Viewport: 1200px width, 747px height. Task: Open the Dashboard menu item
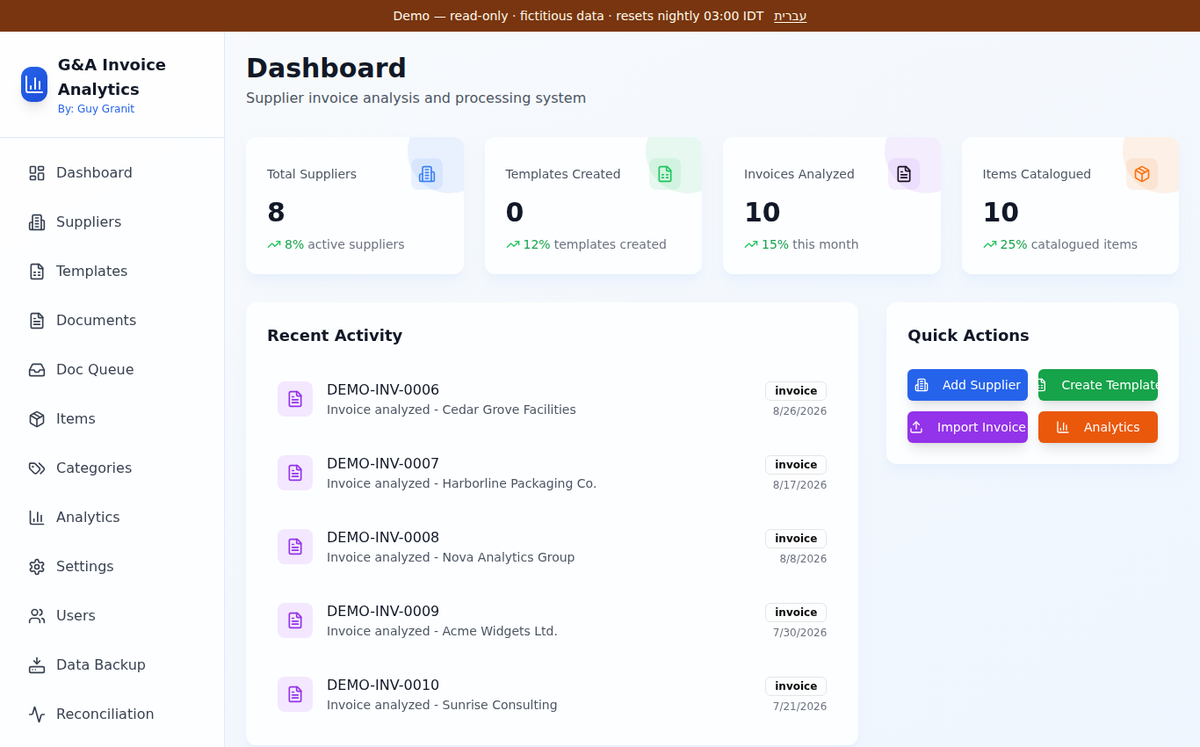click(112, 173)
